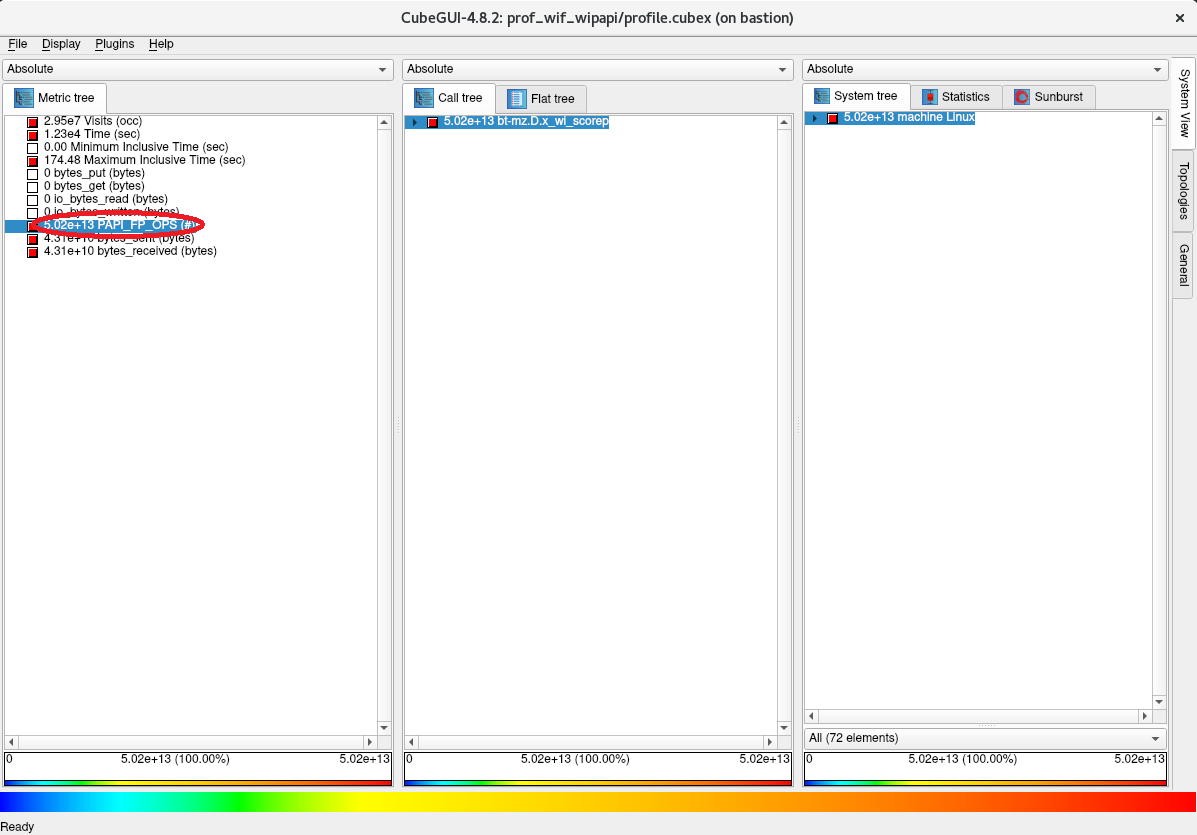This screenshot has width=1197, height=835.
Task: Open the Plugins menu
Action: point(114,44)
